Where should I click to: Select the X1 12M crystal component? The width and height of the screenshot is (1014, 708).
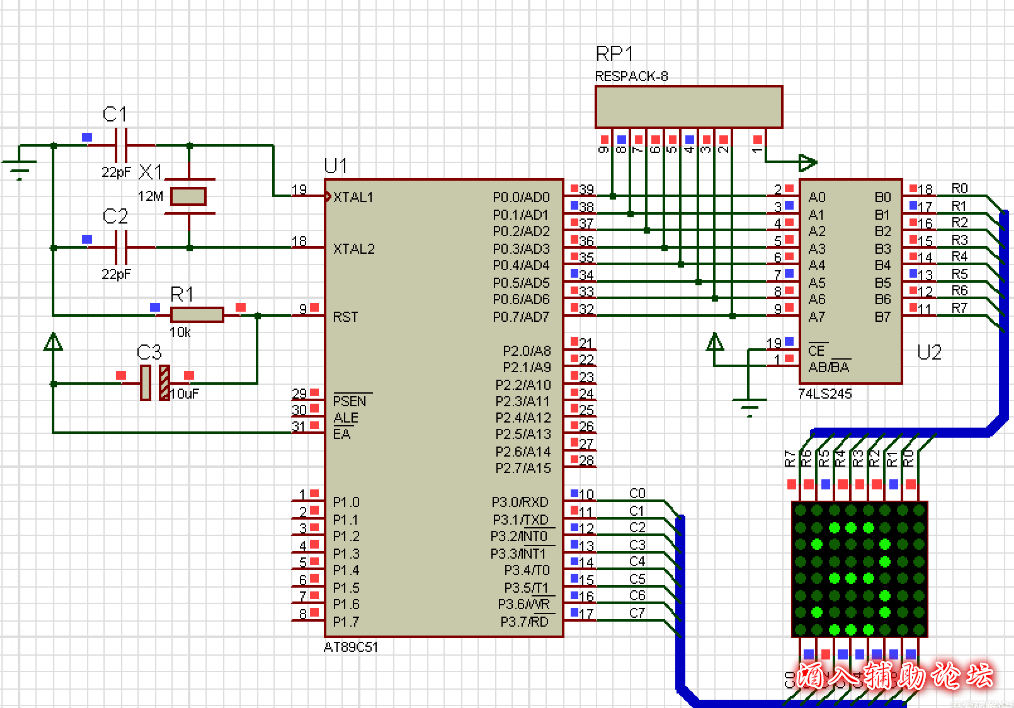point(189,196)
